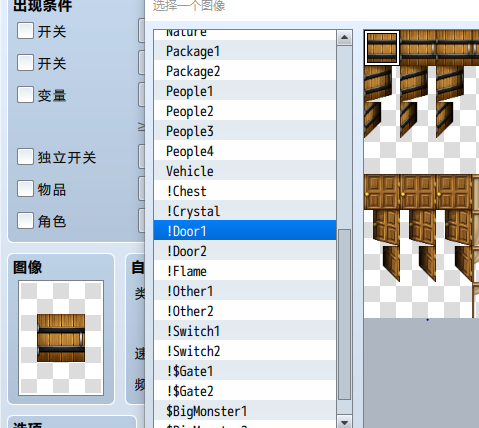Viewport: 479px width, 428px height.
Task: Choose People3 from the list
Action: pos(245,130)
